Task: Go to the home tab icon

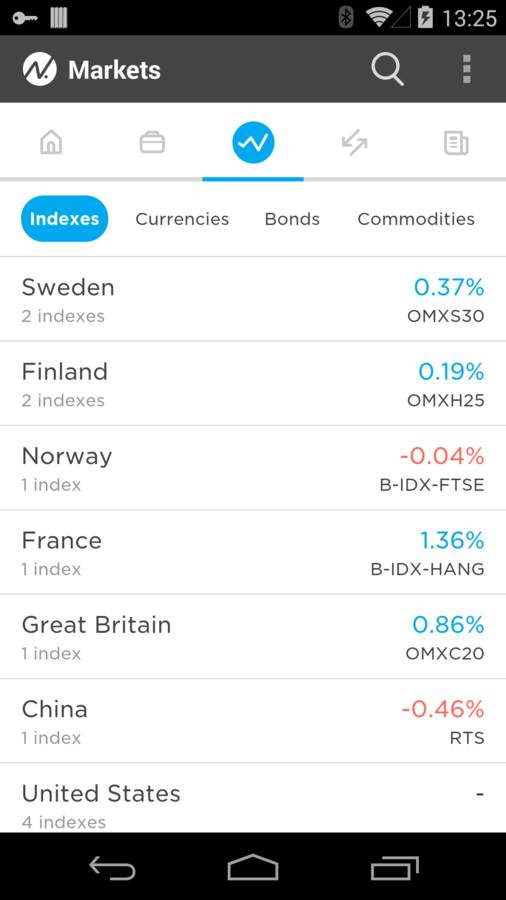Action: coord(51,142)
